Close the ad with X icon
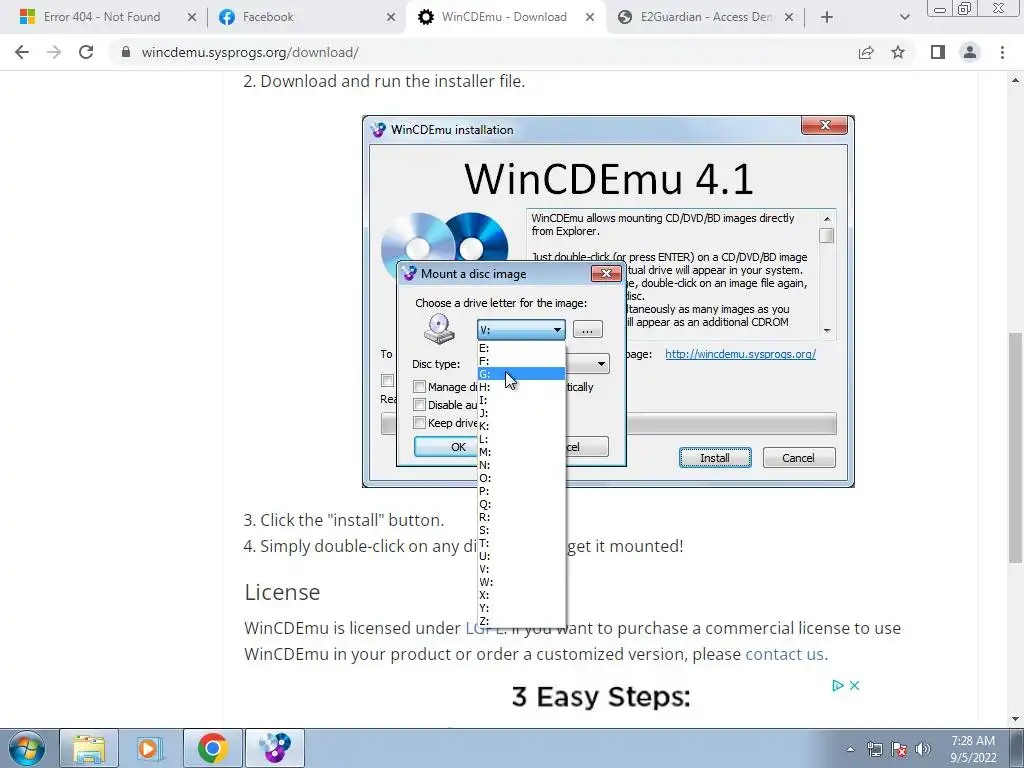 pyautogui.click(x=854, y=685)
